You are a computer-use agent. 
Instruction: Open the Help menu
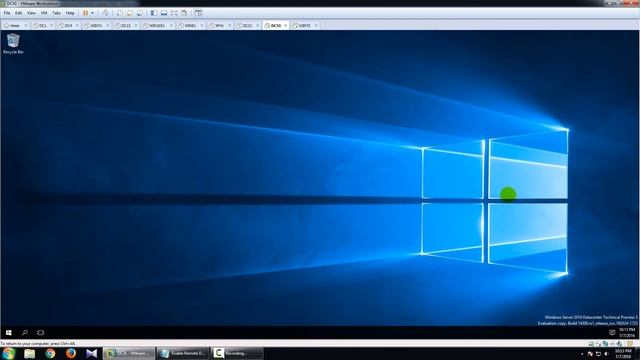click(70, 13)
